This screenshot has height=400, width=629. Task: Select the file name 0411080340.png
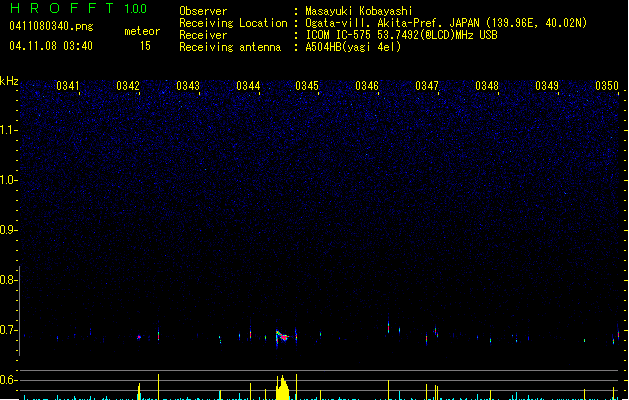(x=51, y=27)
